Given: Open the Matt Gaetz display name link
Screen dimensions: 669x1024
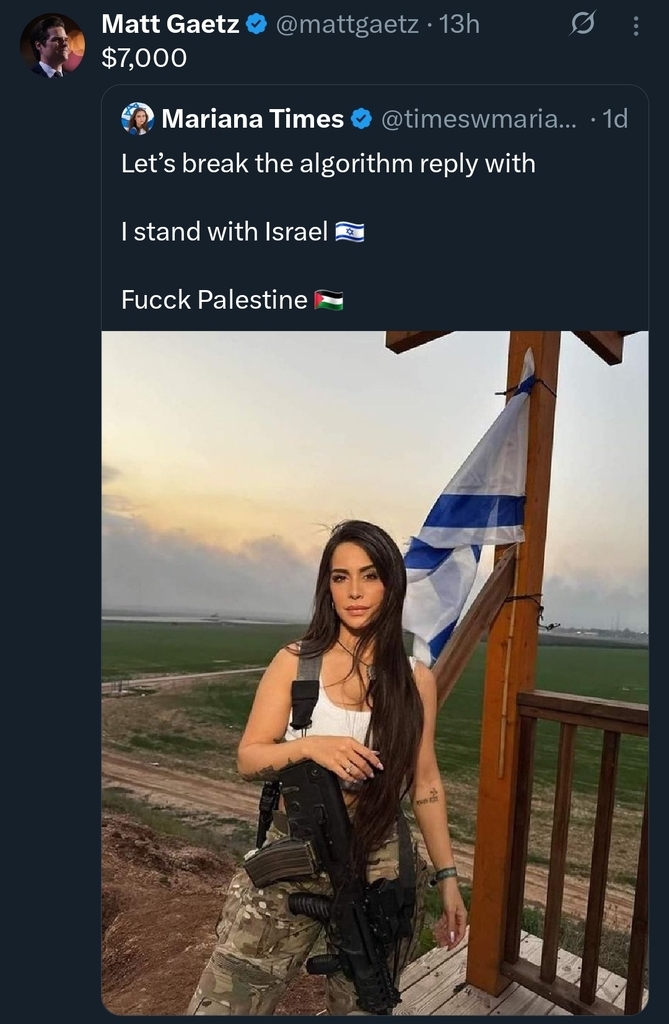Looking at the screenshot, I should pyautogui.click(x=170, y=25).
